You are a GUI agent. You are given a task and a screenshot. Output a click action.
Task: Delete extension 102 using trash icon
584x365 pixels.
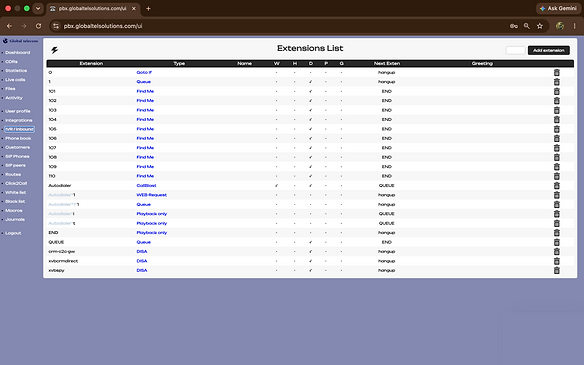[x=556, y=101]
